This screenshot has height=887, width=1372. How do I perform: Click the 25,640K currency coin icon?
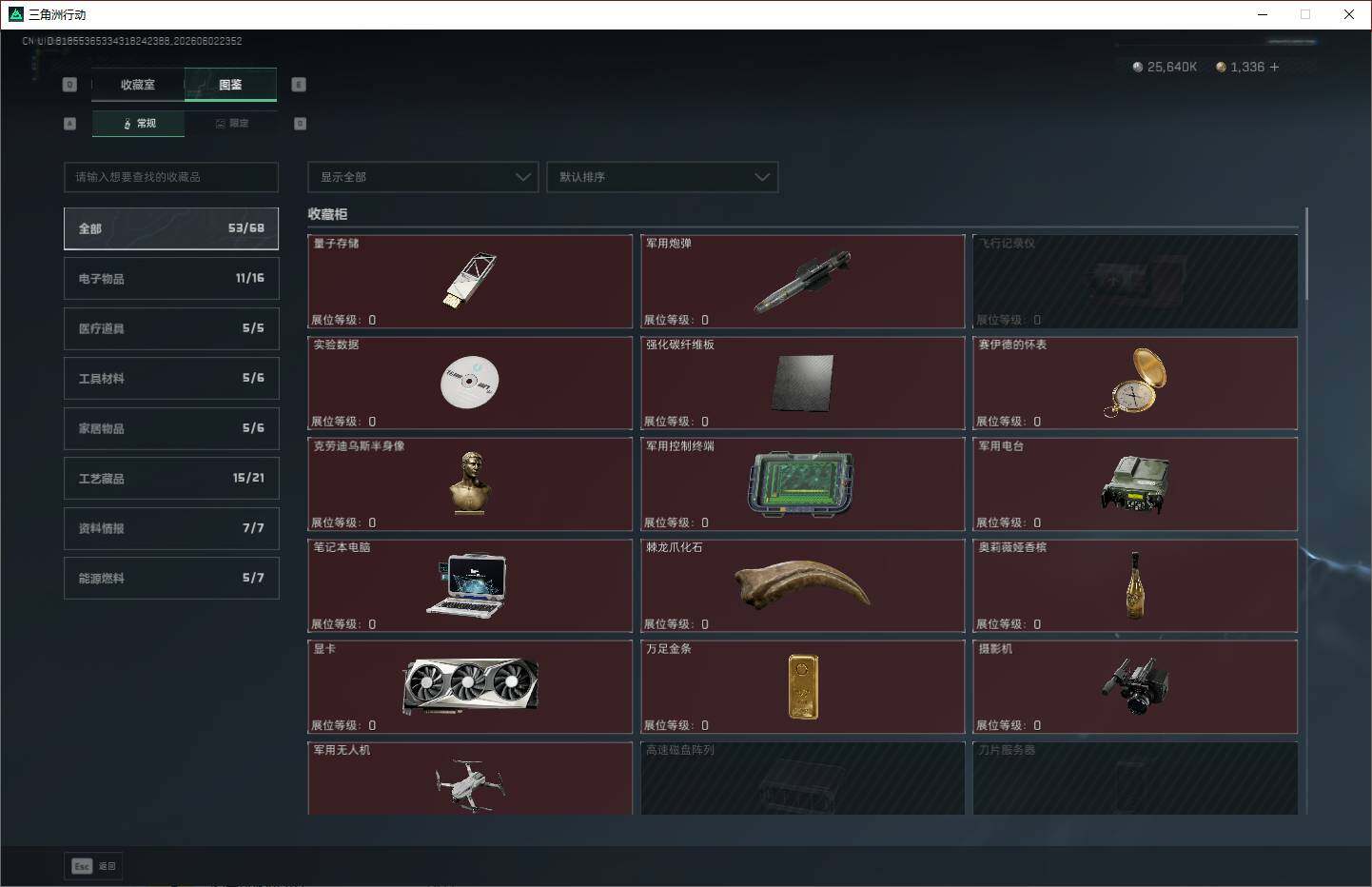(x=1137, y=67)
